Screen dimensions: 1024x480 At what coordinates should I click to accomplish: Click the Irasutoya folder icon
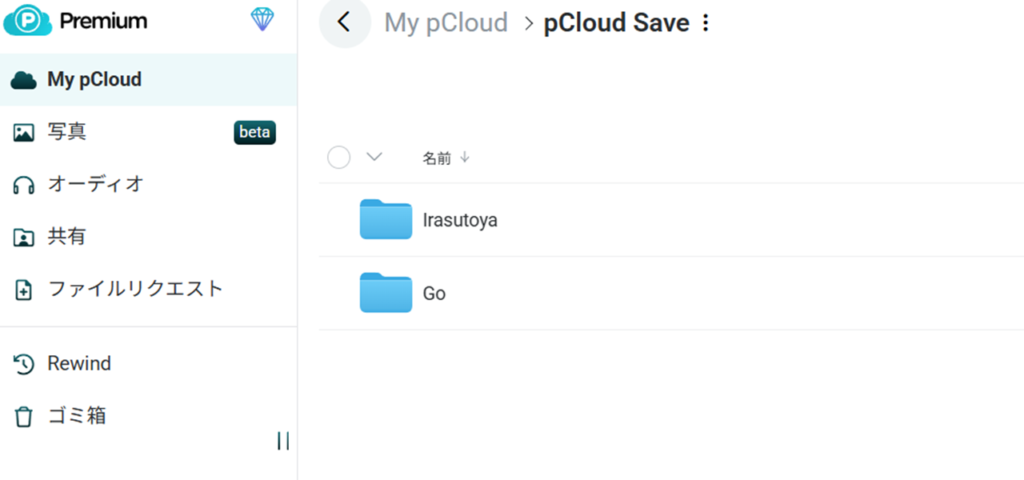(385, 220)
